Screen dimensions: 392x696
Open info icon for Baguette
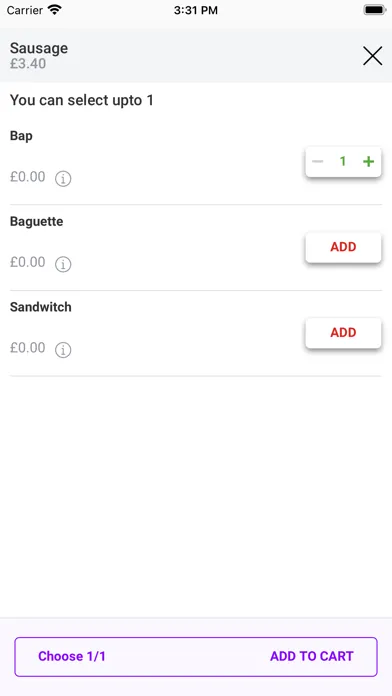pos(63,265)
